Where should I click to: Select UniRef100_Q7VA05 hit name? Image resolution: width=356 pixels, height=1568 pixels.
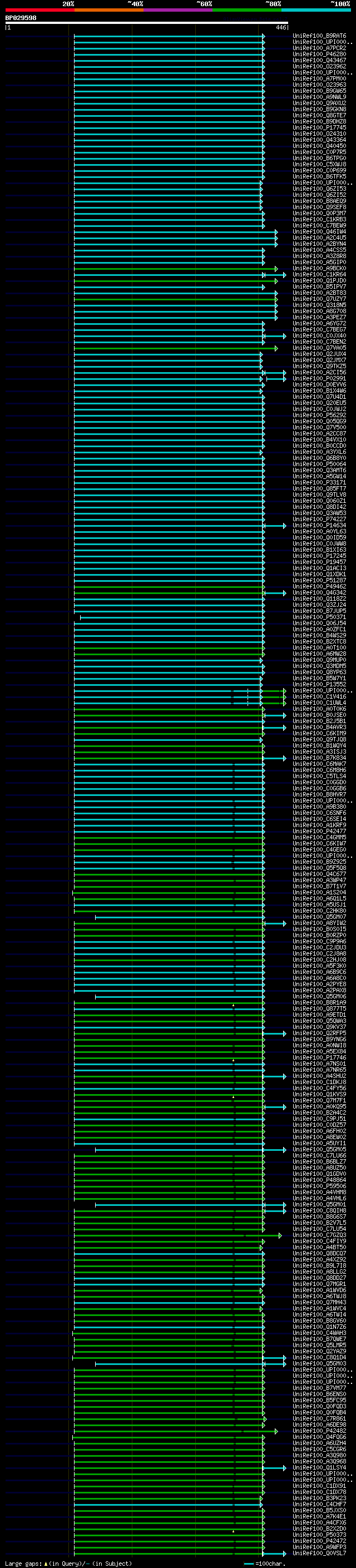pos(319,348)
